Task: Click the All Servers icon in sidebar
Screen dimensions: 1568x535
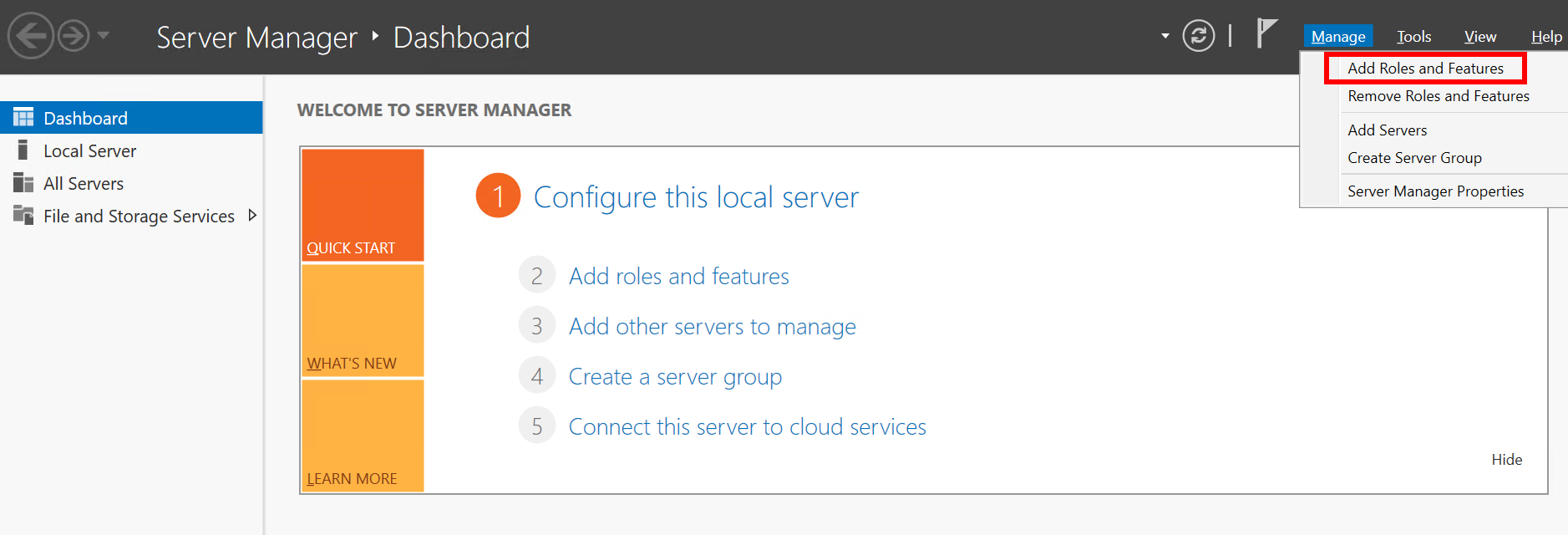Action: point(23,183)
